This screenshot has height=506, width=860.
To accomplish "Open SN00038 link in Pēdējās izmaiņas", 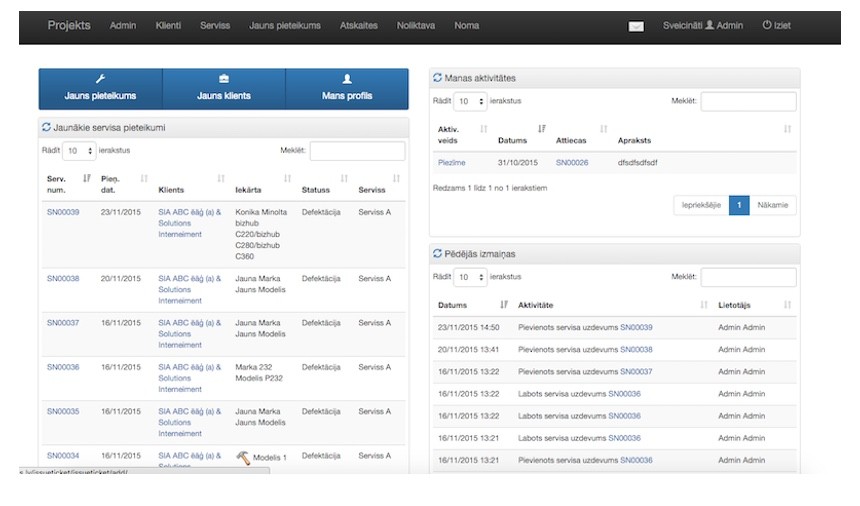I will pos(636,349).
